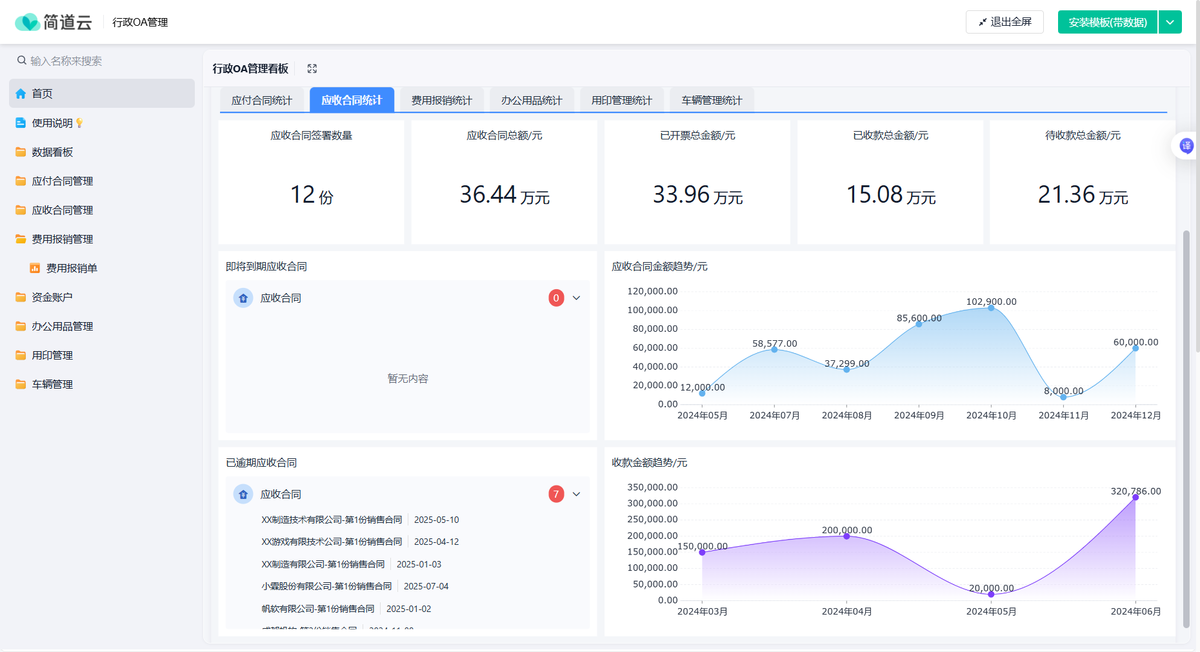
Task: Click the fullscreen icon beside 行政OA管理看板
Action: (311, 68)
